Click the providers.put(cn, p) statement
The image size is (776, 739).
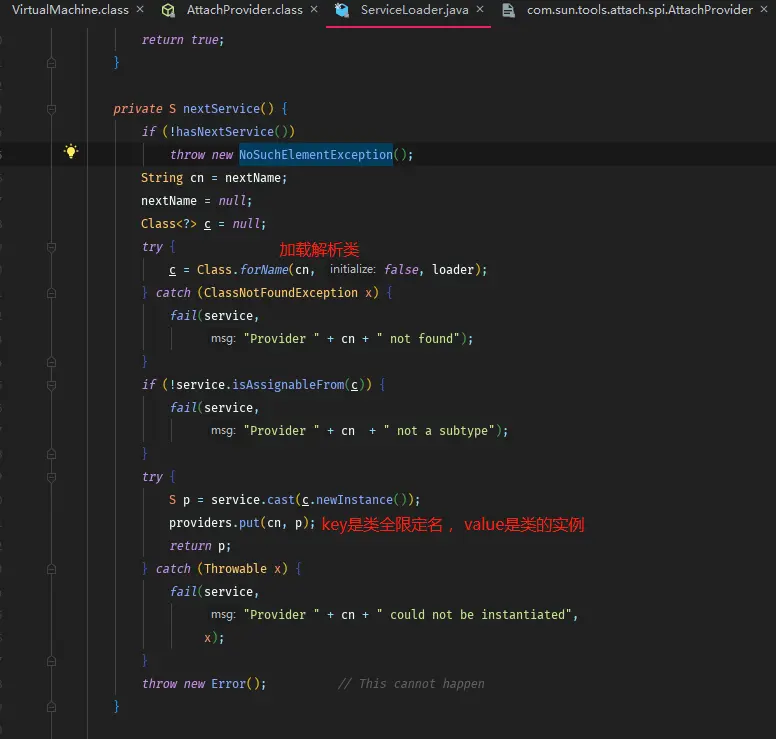coord(242,523)
